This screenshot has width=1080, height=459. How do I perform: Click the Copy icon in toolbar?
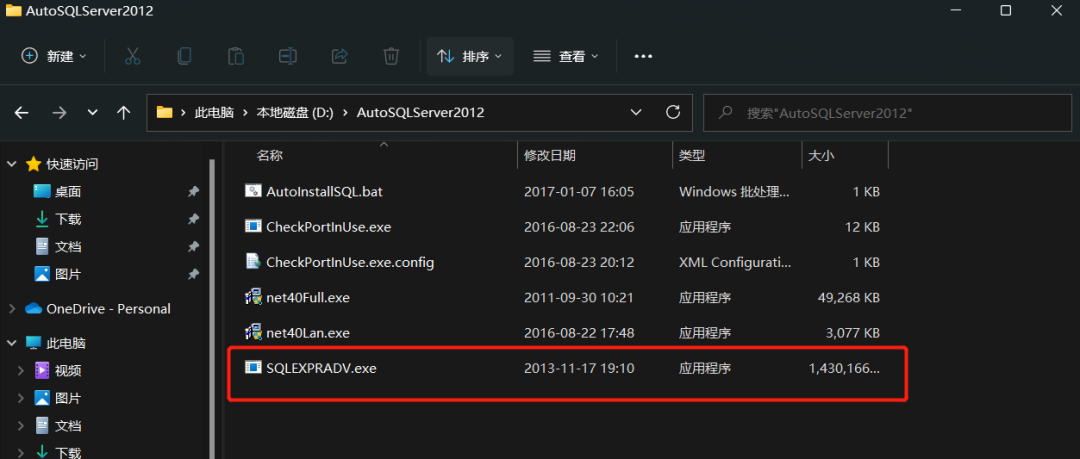click(x=184, y=57)
